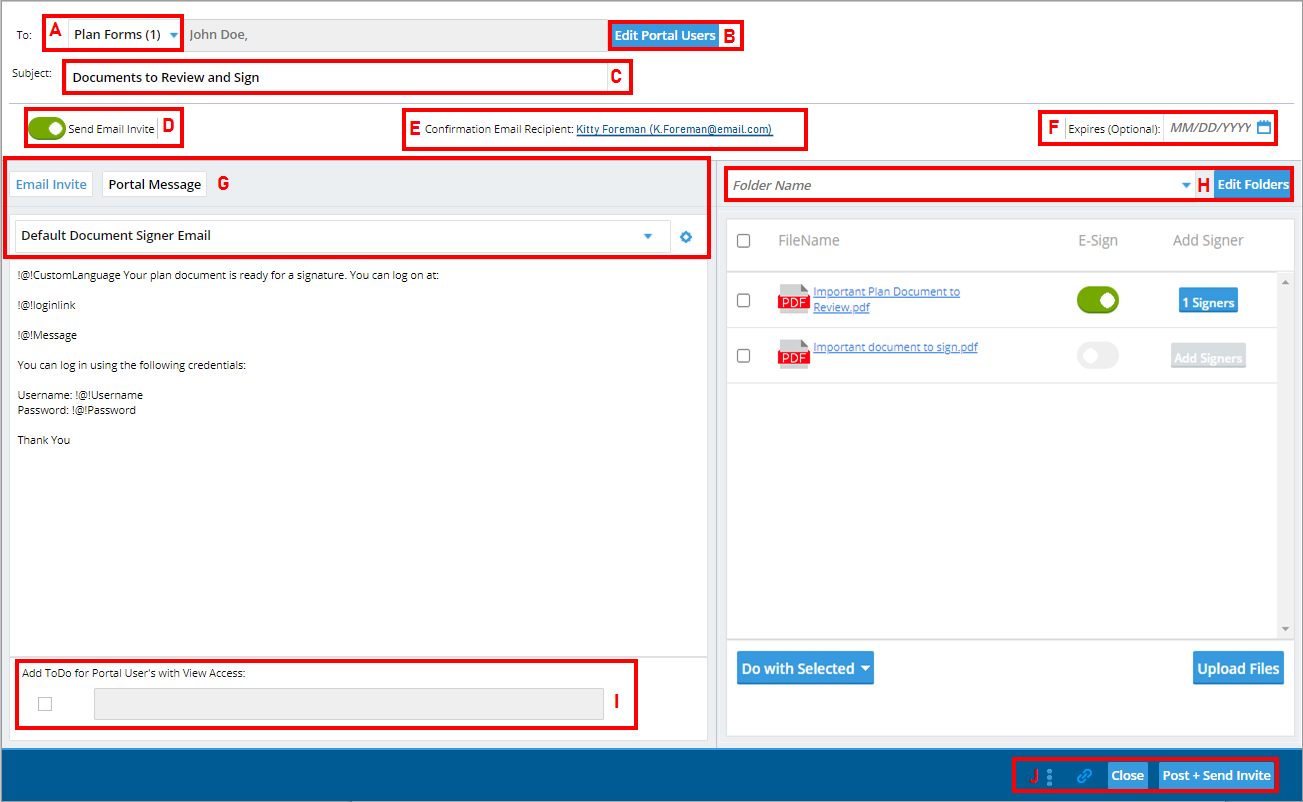Open the Folder Name dropdown

pos(1186,184)
